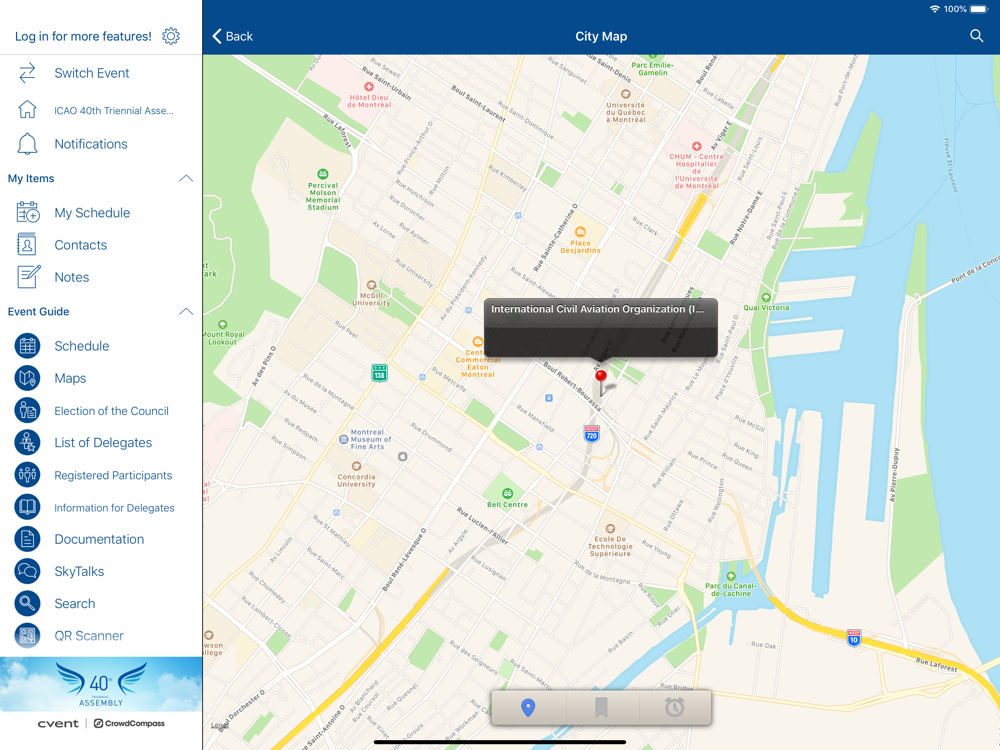Tap the bookmark icon in map toolbar
This screenshot has width=1000, height=750.
pyautogui.click(x=601, y=707)
